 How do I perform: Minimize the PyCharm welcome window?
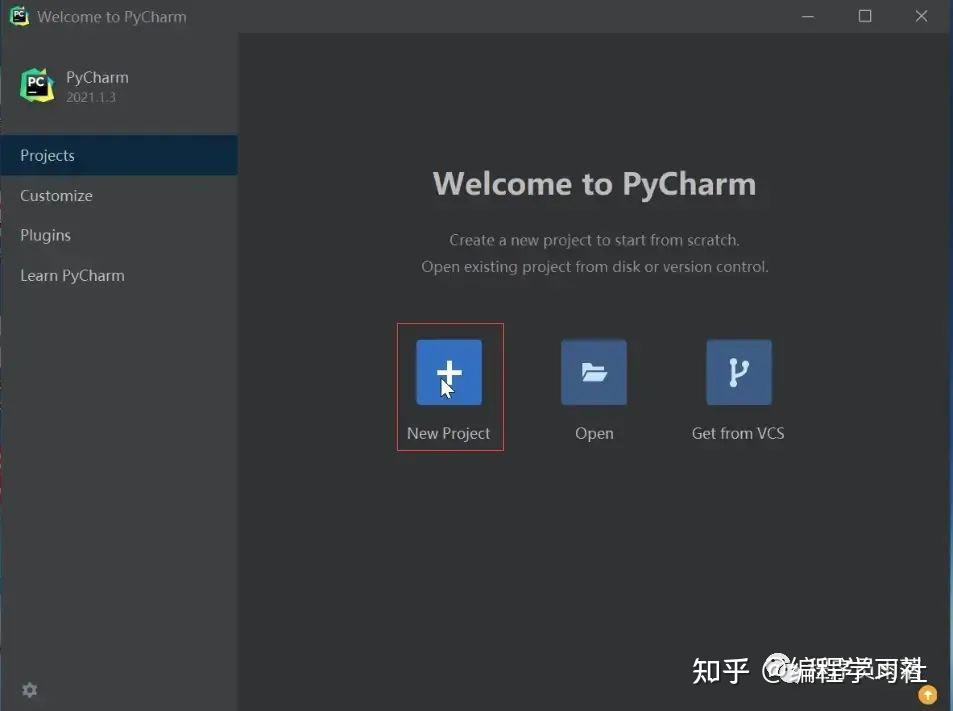coord(806,16)
